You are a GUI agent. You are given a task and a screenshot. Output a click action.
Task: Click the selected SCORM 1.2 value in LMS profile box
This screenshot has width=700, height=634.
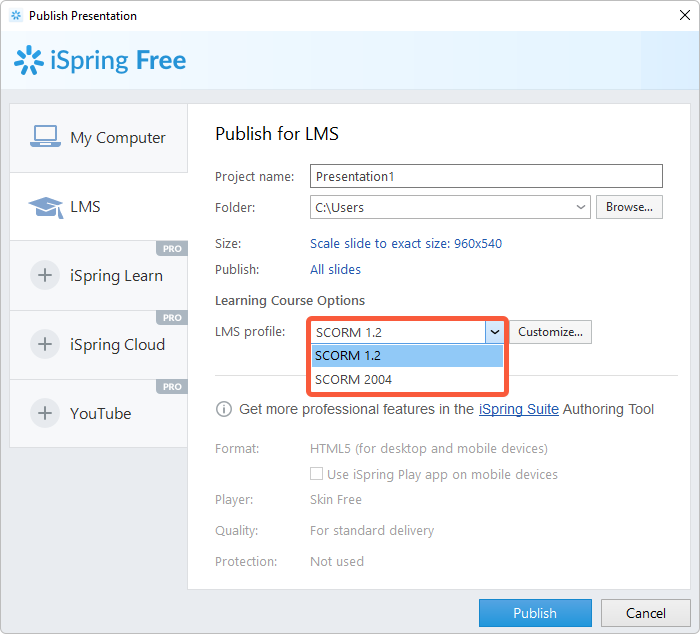point(349,333)
